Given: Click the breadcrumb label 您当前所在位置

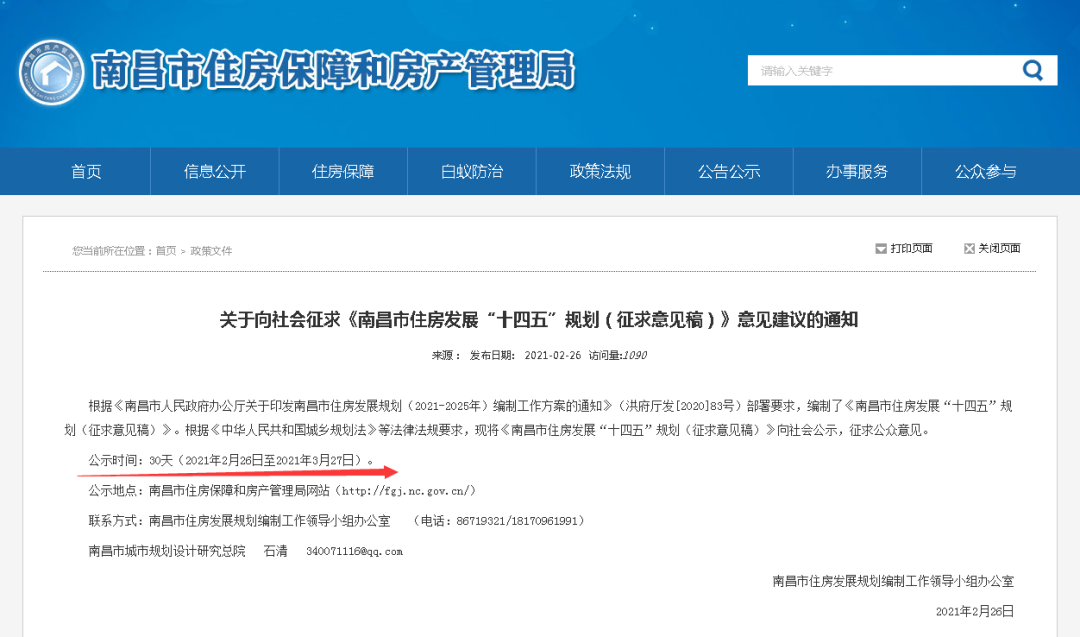Looking at the screenshot, I should pos(109,251).
